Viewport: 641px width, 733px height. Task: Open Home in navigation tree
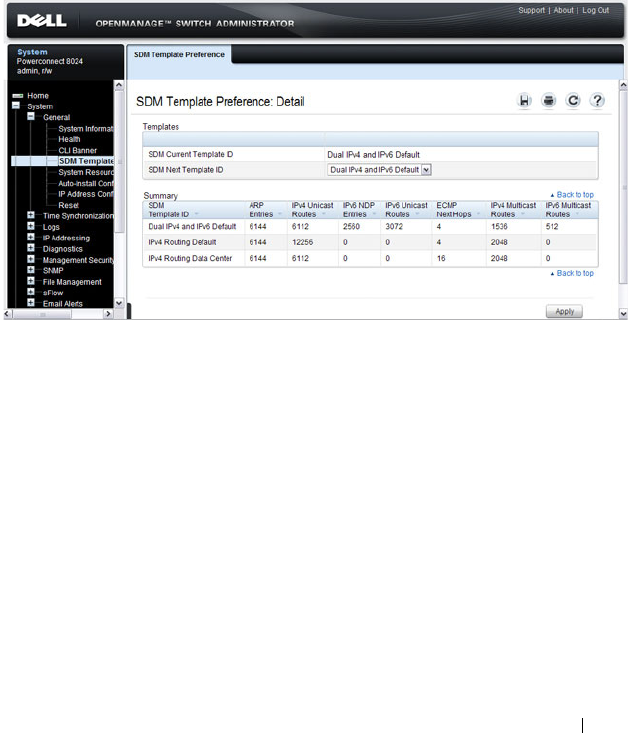coord(38,96)
